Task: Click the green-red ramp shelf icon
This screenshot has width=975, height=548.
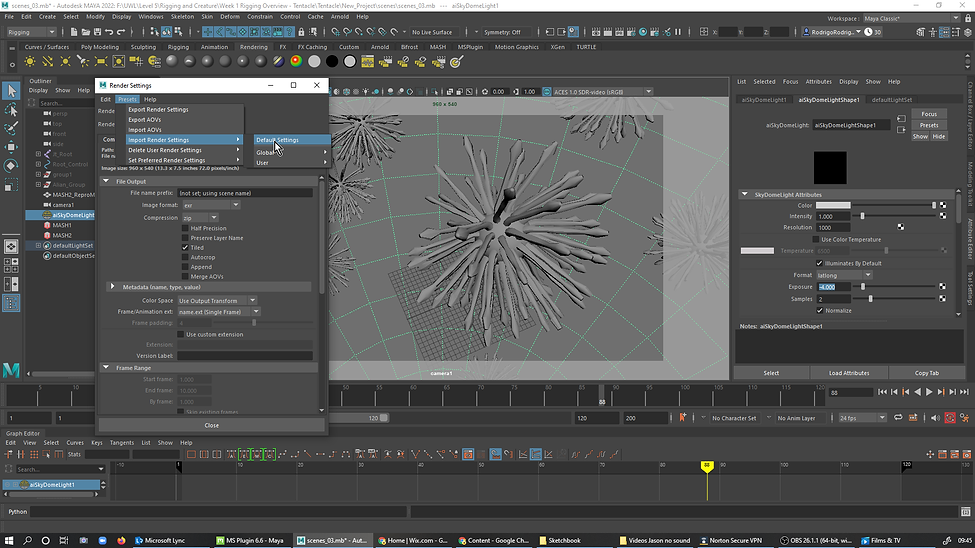Action: [x=296, y=61]
